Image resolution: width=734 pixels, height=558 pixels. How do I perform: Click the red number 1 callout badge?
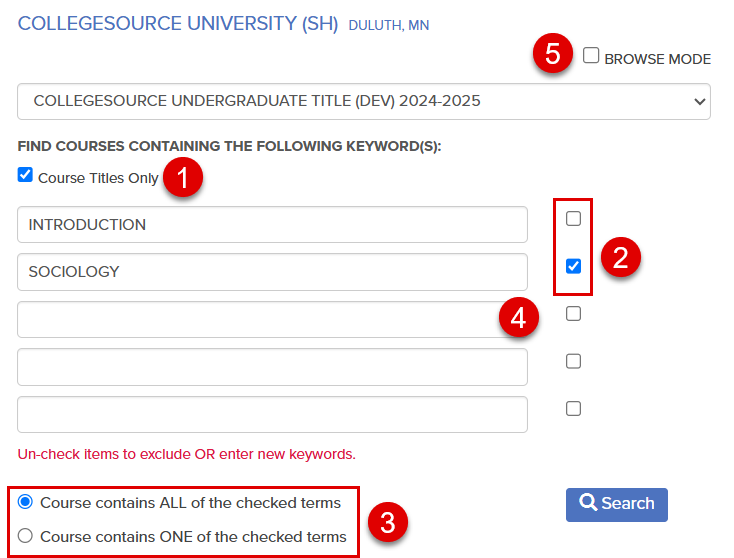click(183, 177)
